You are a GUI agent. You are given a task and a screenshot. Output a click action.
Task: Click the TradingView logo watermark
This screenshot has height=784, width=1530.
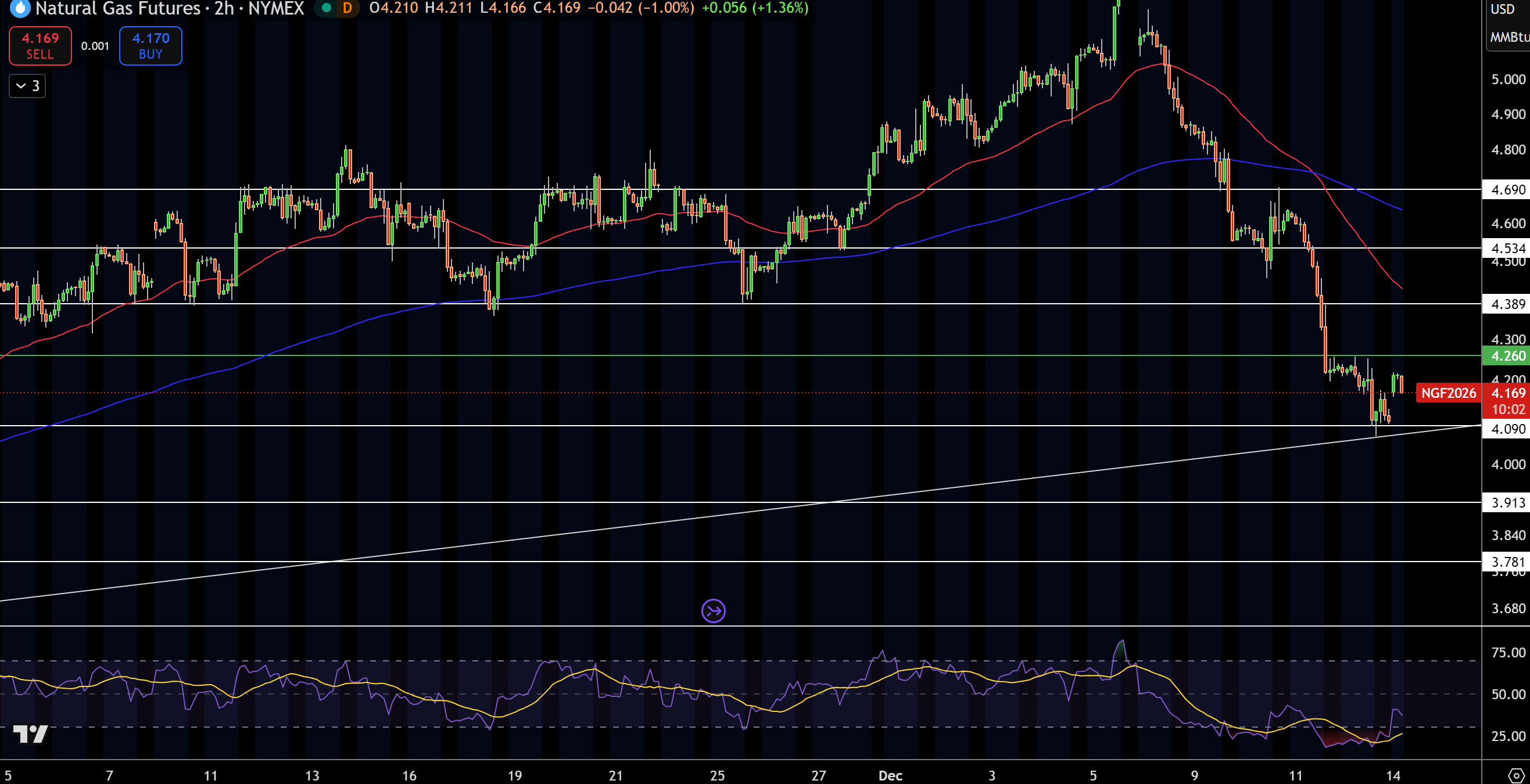click(x=30, y=735)
